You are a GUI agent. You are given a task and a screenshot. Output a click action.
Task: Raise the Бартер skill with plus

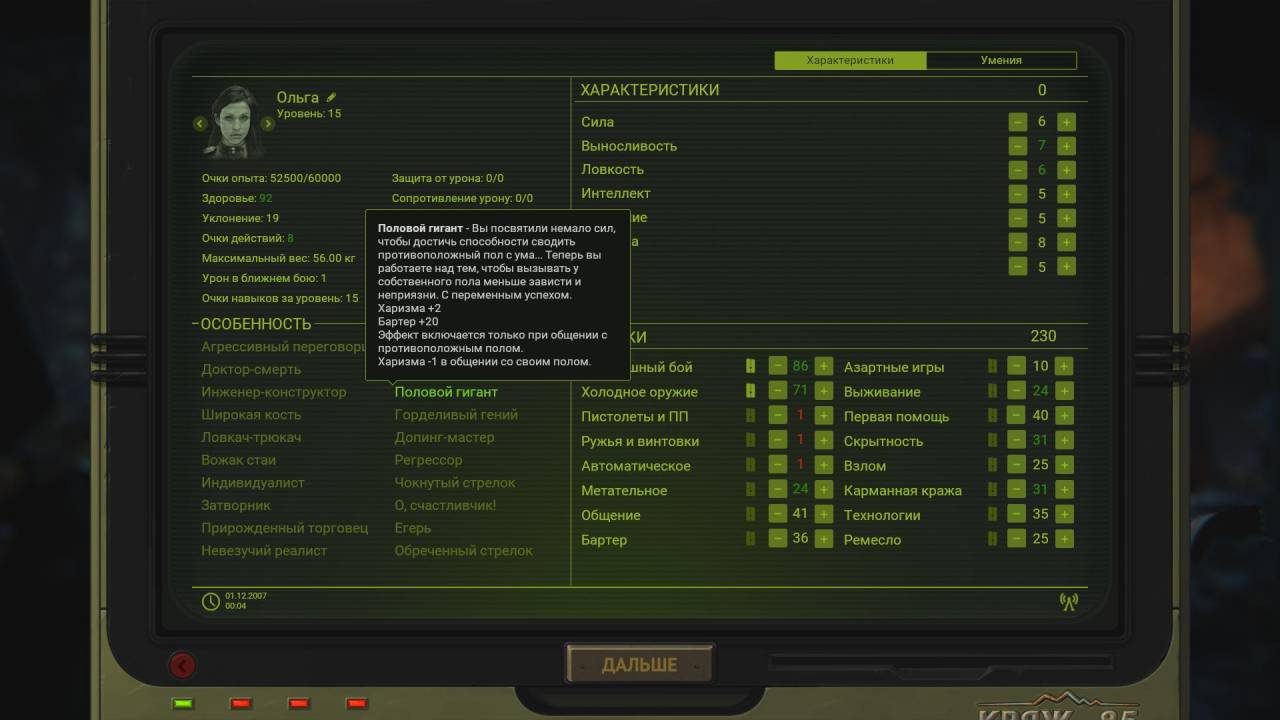(823, 539)
